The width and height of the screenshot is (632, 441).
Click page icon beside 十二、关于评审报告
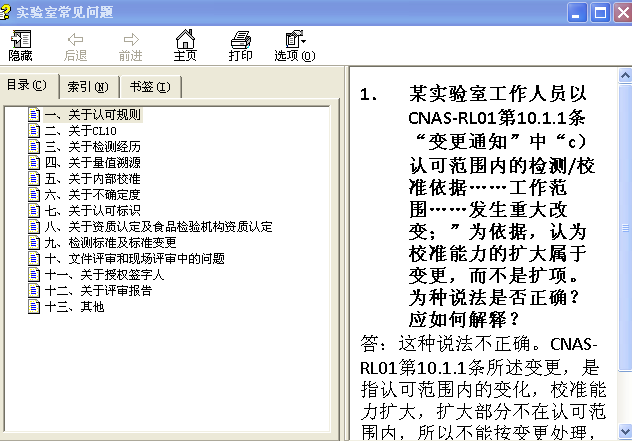click(x=34, y=291)
